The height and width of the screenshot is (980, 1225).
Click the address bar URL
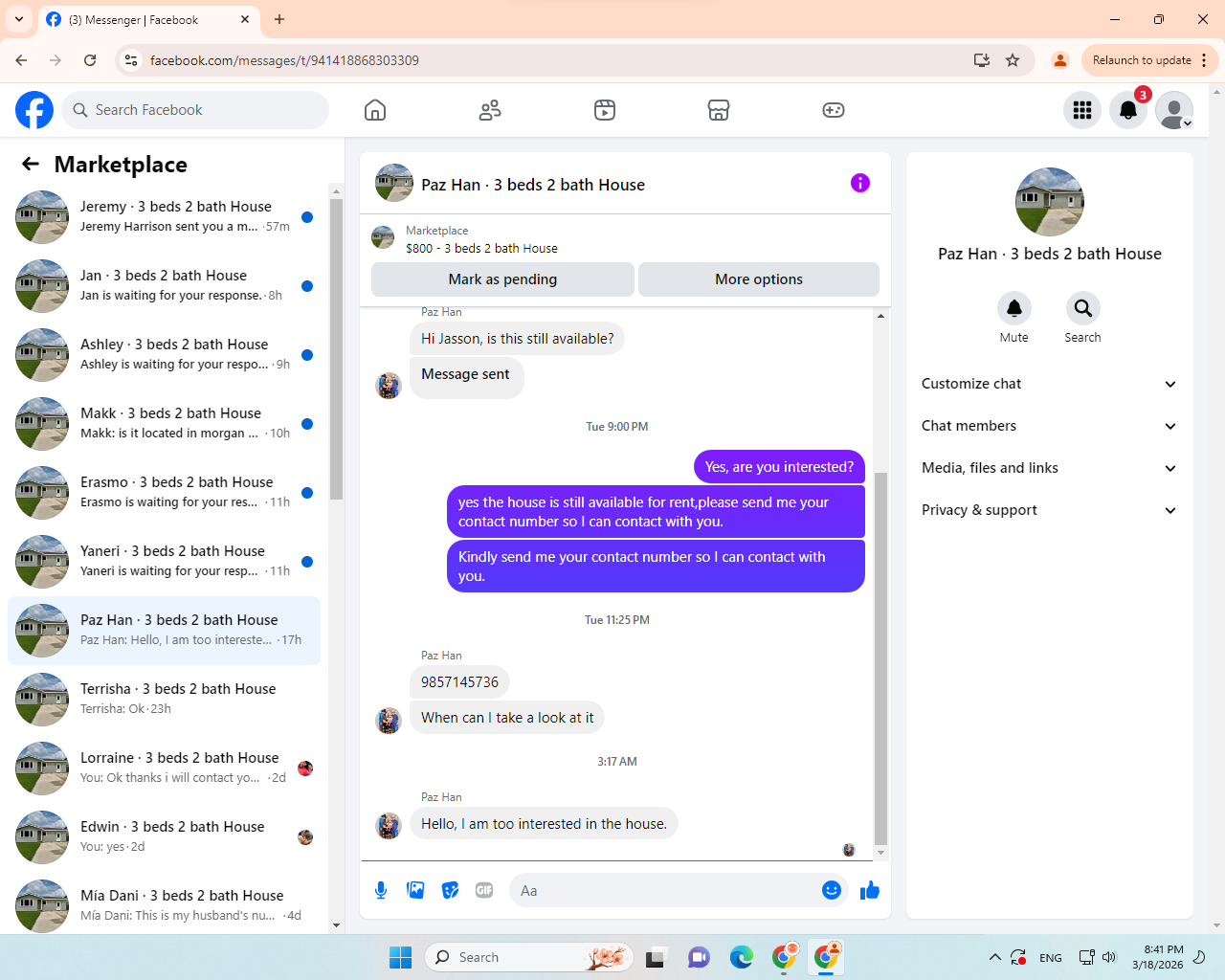pos(284,60)
